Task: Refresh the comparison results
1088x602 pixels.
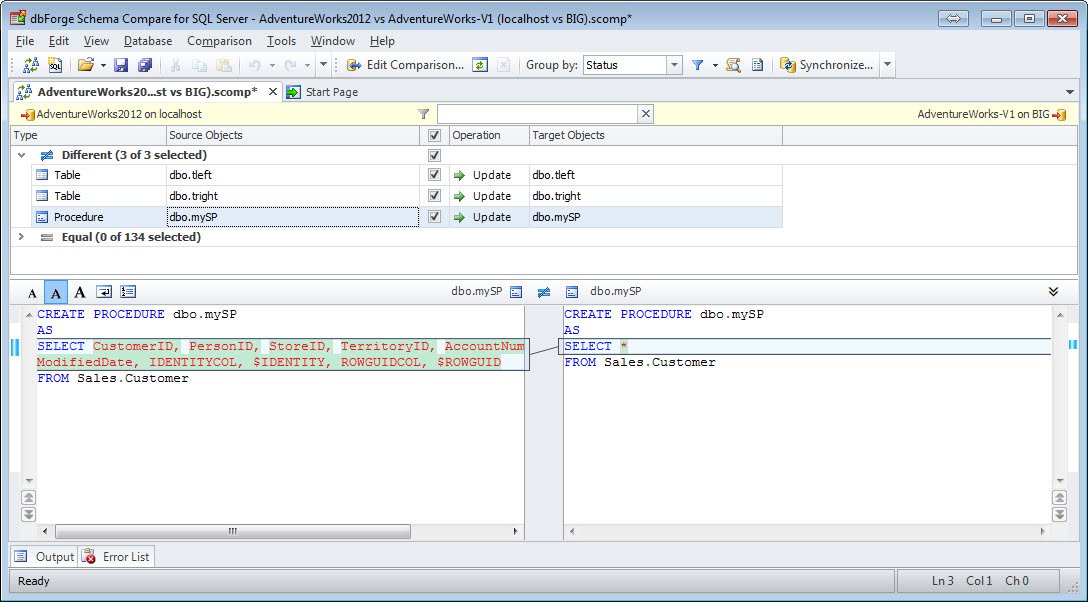Action: click(481, 64)
